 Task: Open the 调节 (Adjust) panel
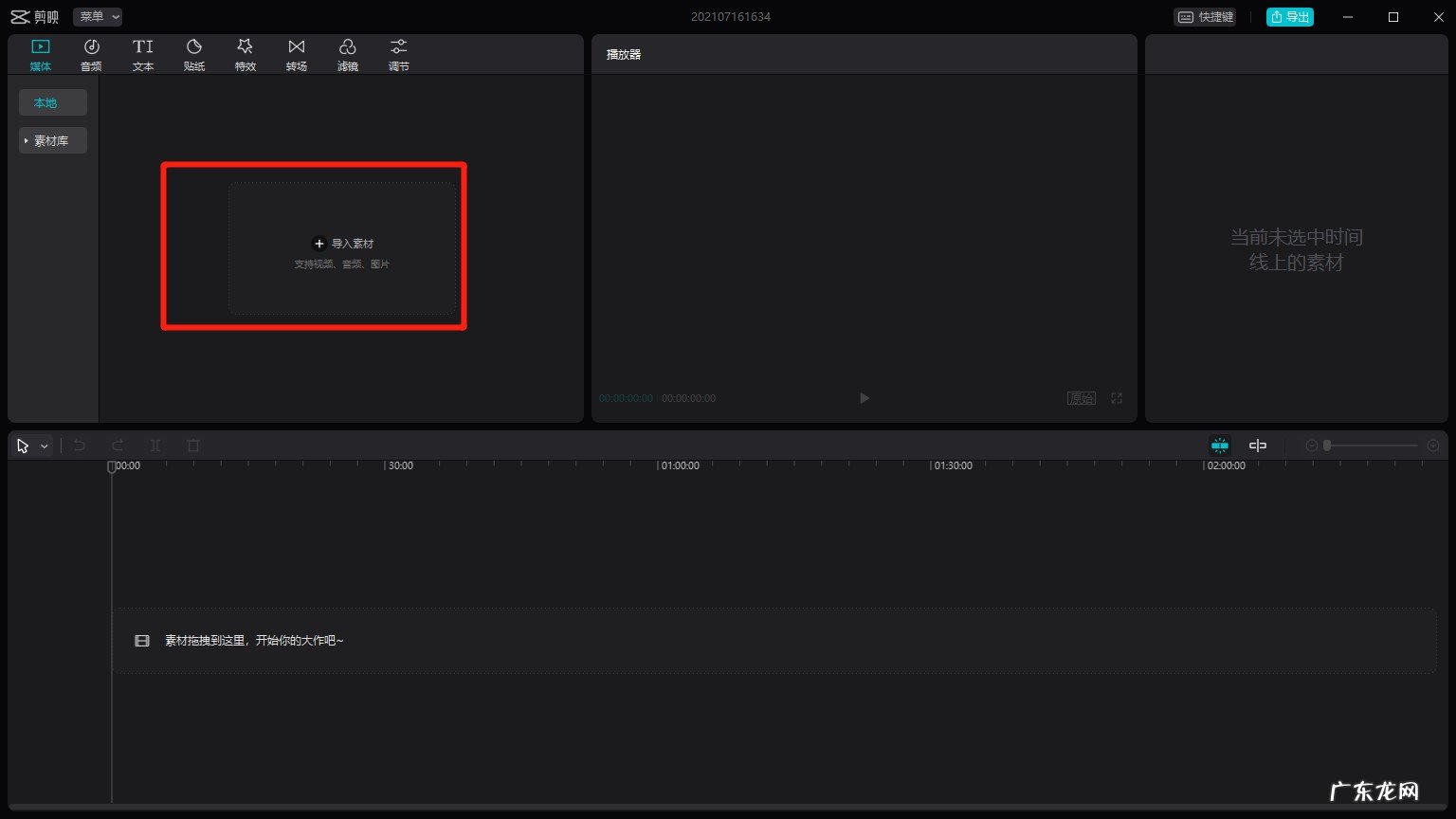pyautogui.click(x=399, y=55)
